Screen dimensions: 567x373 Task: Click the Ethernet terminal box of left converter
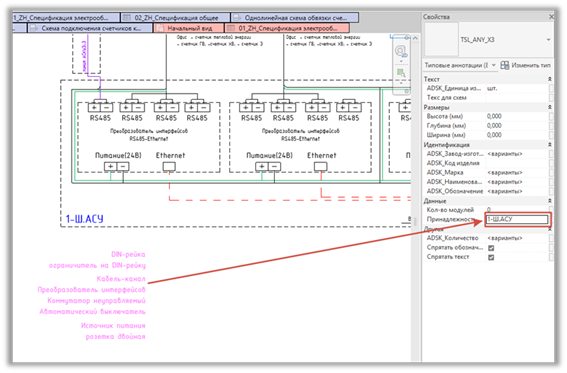coord(169,167)
